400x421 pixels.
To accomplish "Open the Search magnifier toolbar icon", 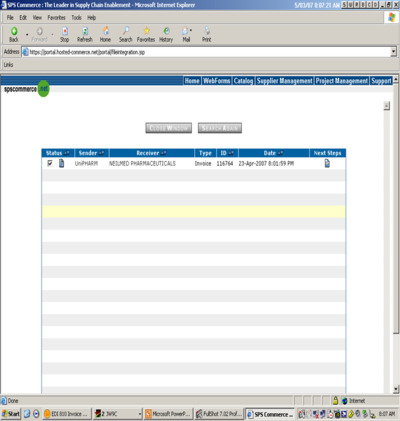I will [x=126, y=31].
